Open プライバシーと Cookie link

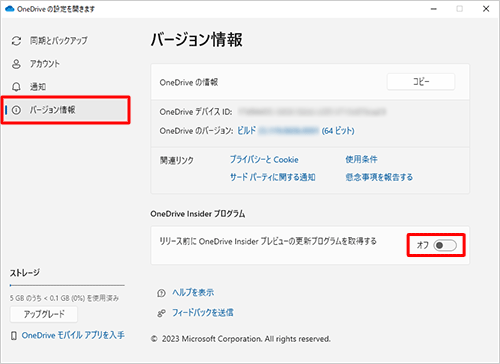coord(264,160)
